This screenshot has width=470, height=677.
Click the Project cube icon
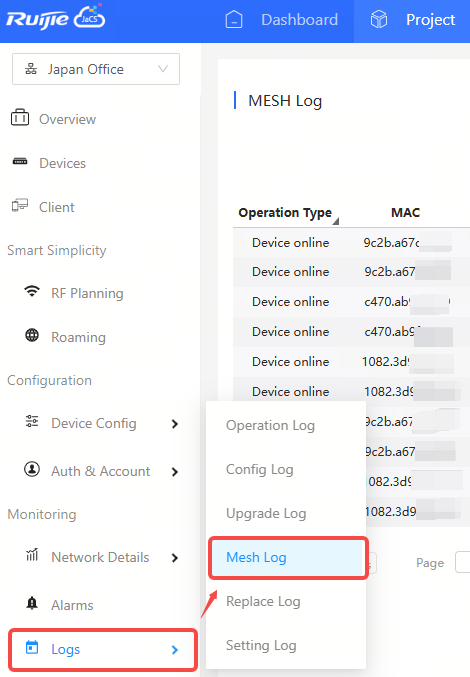coord(379,19)
